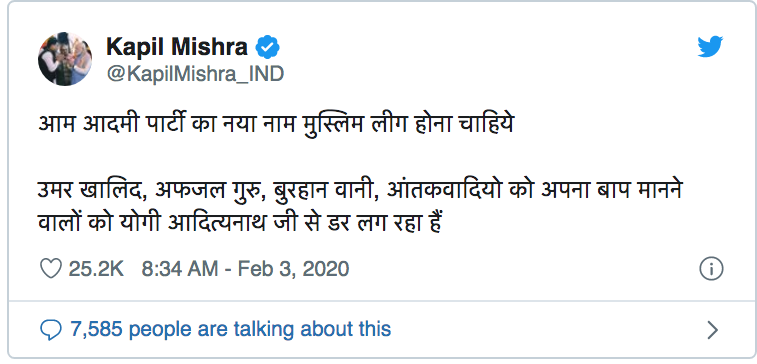Click the Feb 3, 2020 date
The height and width of the screenshot is (364, 757).
pos(294,269)
